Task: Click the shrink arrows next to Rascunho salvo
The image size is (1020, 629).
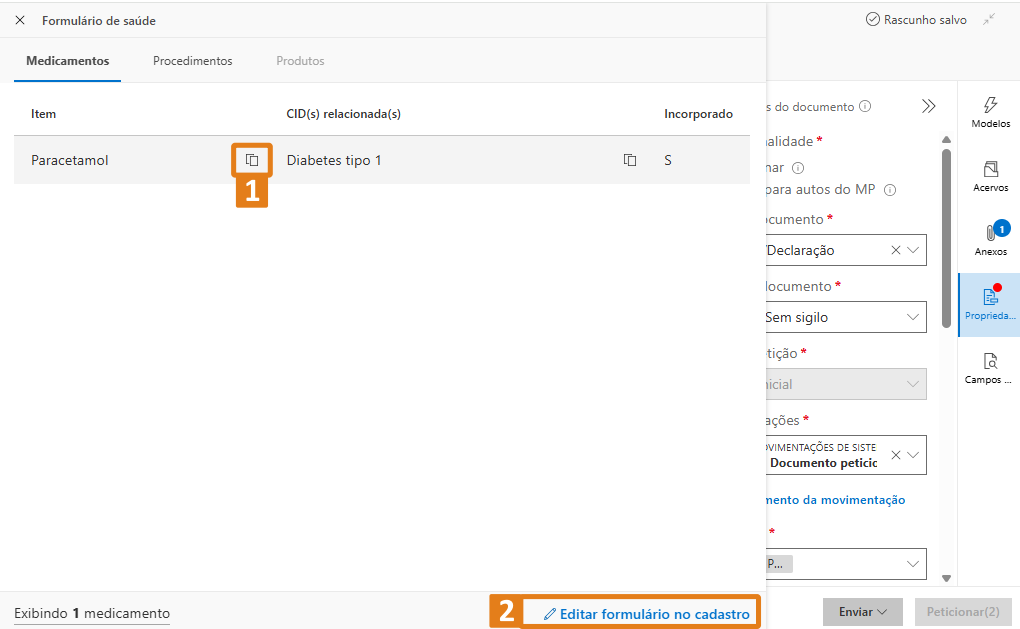Action: point(989,20)
